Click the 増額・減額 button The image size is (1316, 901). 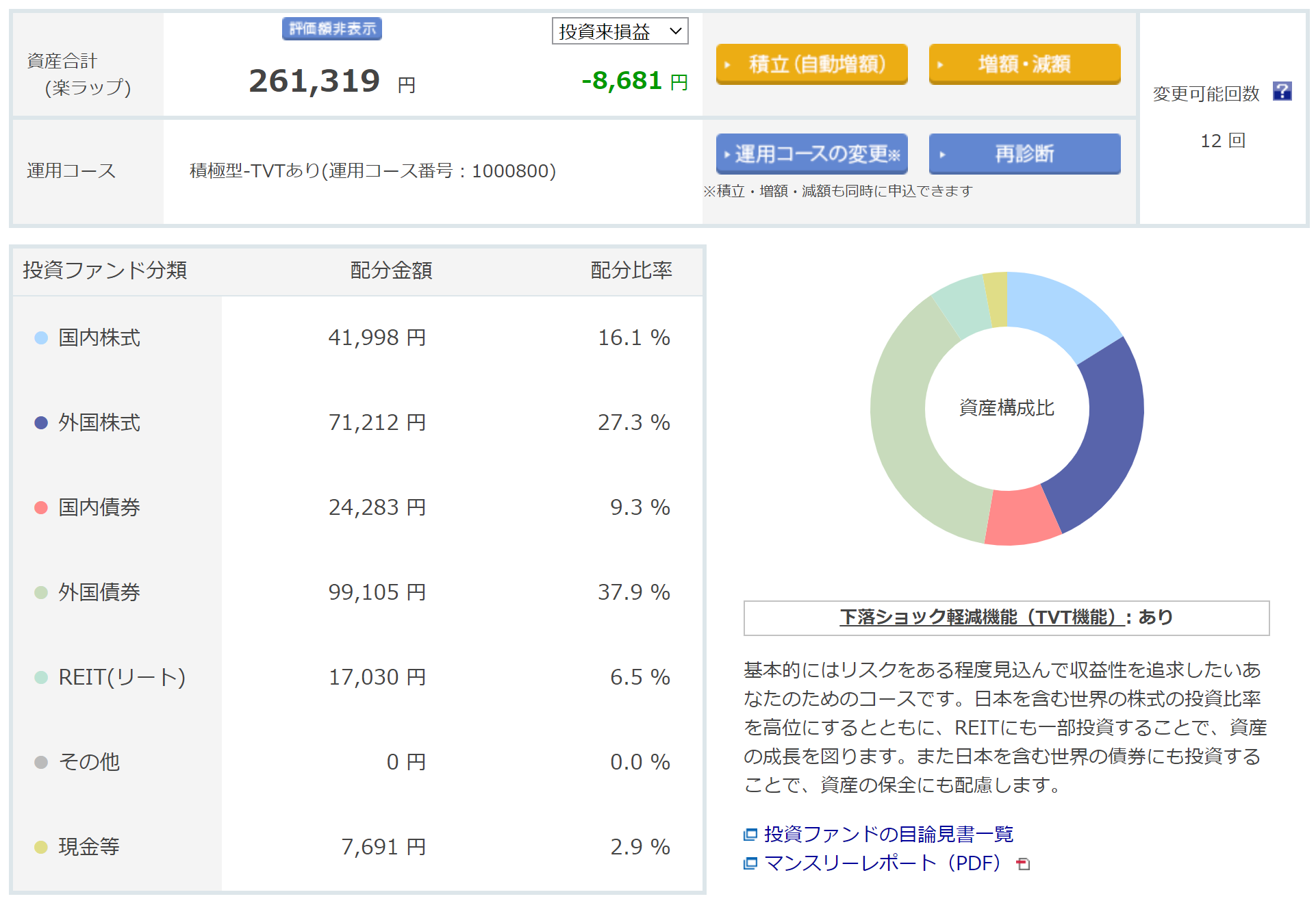[x=1024, y=64]
